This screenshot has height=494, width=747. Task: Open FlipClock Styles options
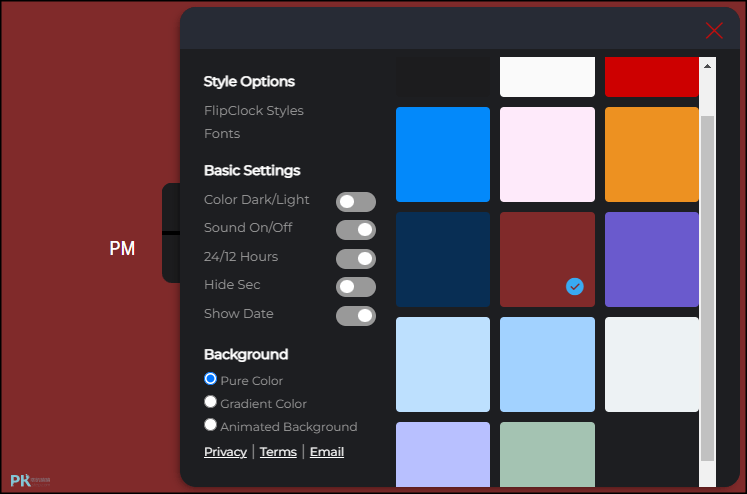pyautogui.click(x=253, y=111)
